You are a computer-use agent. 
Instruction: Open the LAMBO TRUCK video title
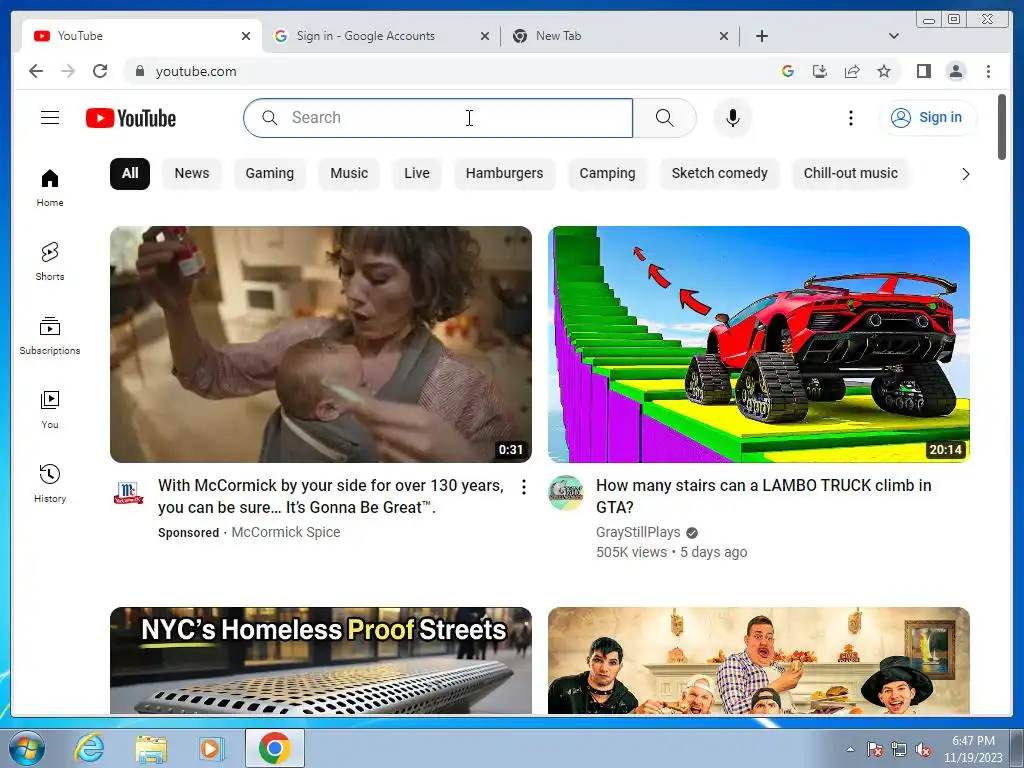[x=763, y=496]
